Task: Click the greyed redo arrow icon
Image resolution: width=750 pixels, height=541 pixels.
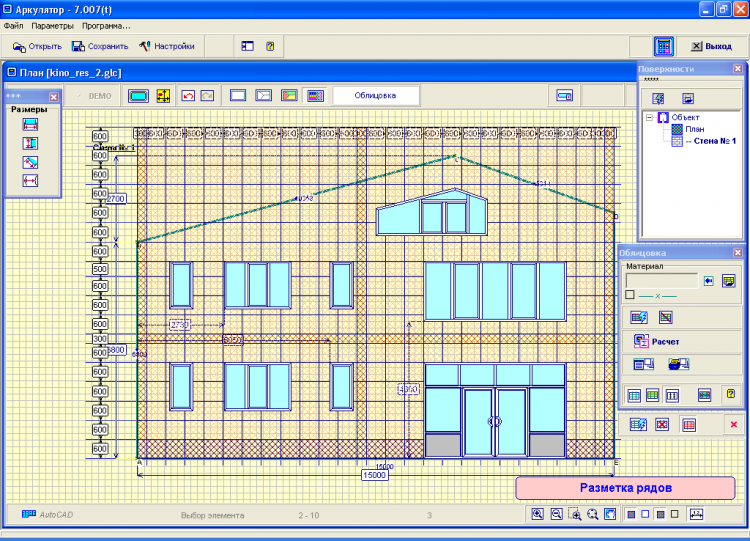Action: point(207,96)
